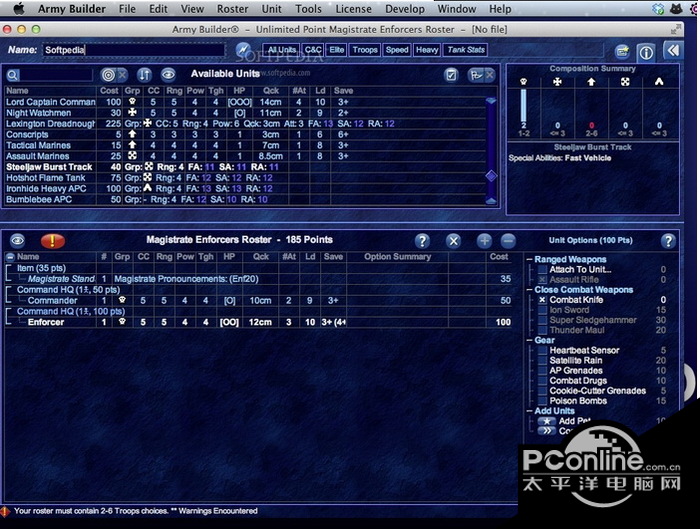Viewport: 700px width, 529px height.
Task: Open the roster info (i) button
Action: [x=646, y=52]
